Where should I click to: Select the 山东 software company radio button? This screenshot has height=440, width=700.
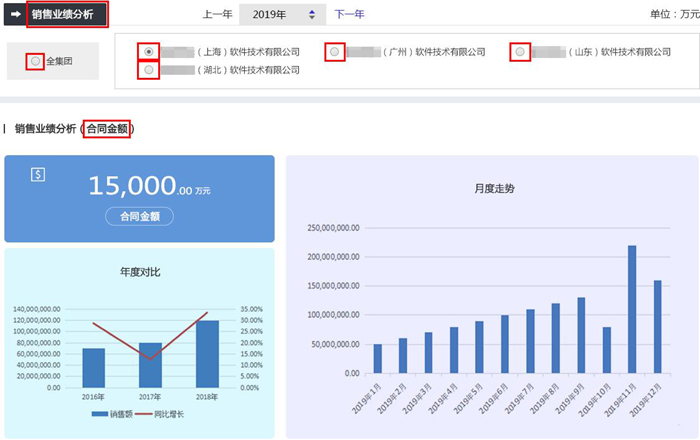coord(519,51)
